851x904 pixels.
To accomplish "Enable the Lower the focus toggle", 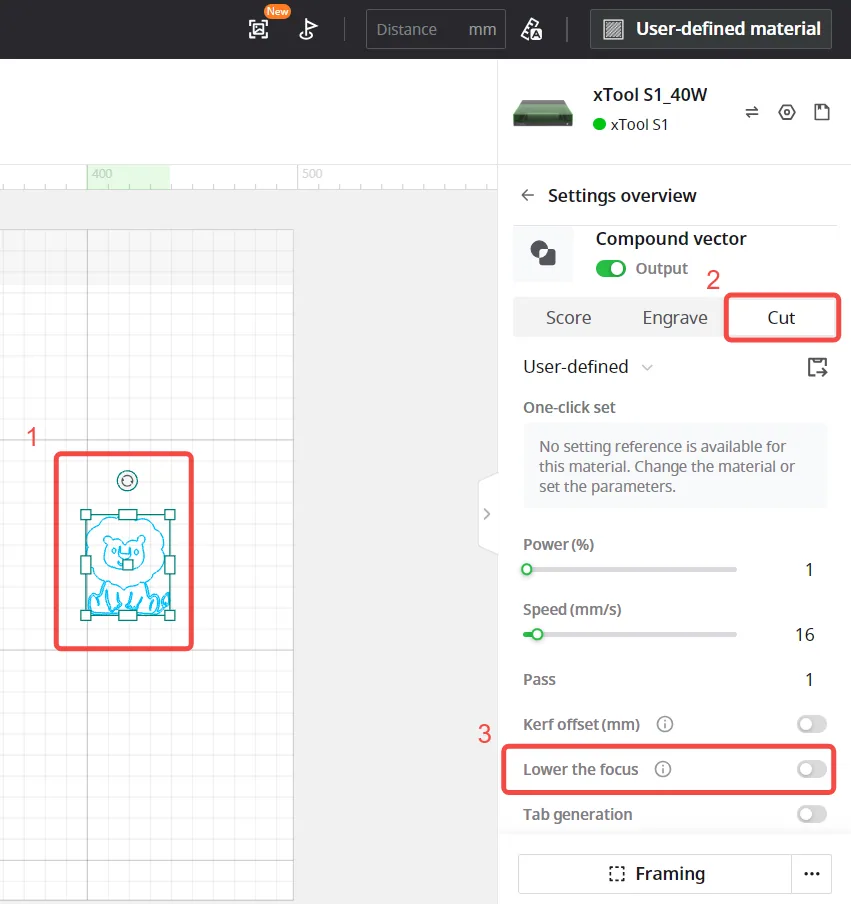I will [x=812, y=769].
